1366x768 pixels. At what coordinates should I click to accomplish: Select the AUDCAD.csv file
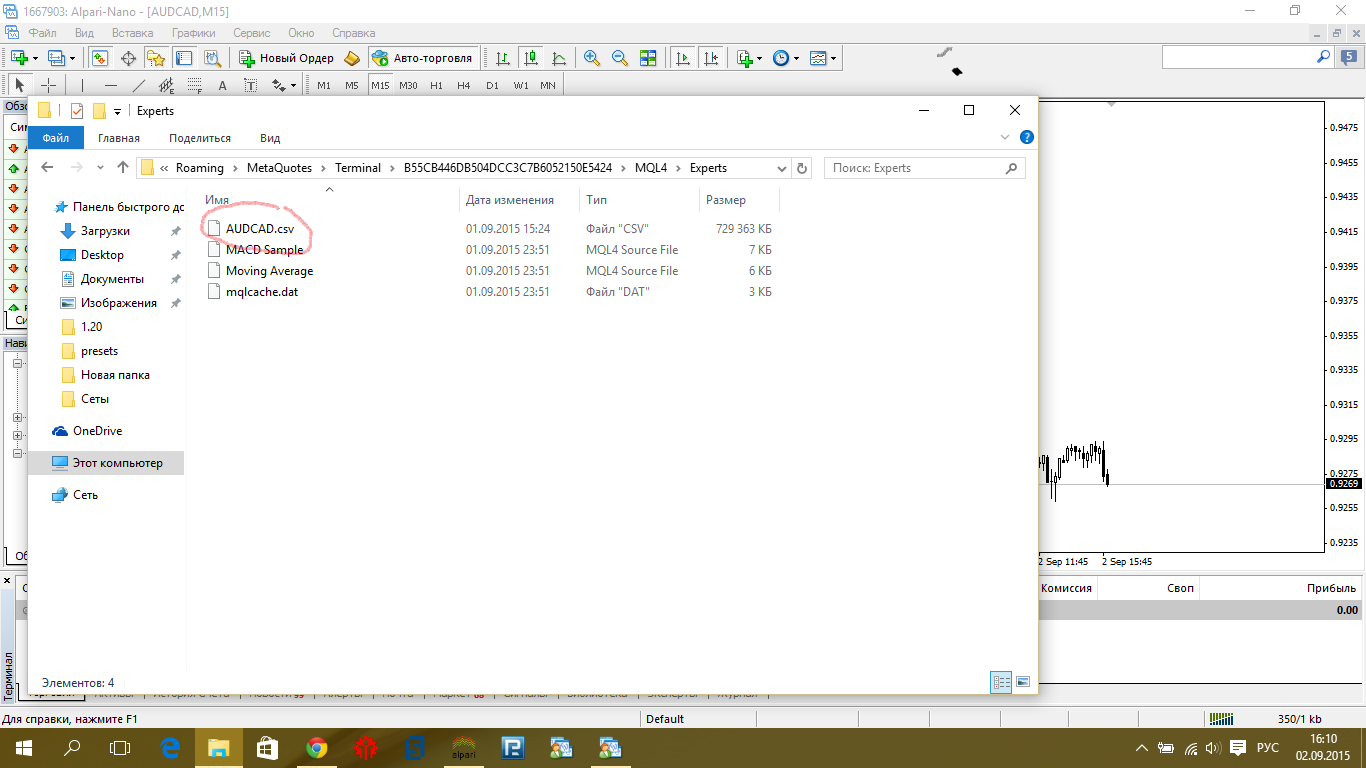260,229
